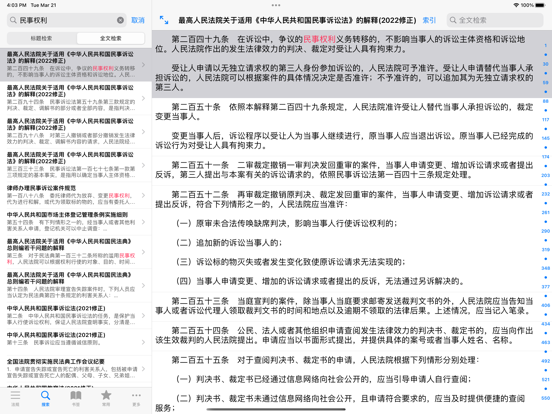552x414 pixels.
Task: Open the three-dots more tab in the bottom bar
Action: [136, 398]
